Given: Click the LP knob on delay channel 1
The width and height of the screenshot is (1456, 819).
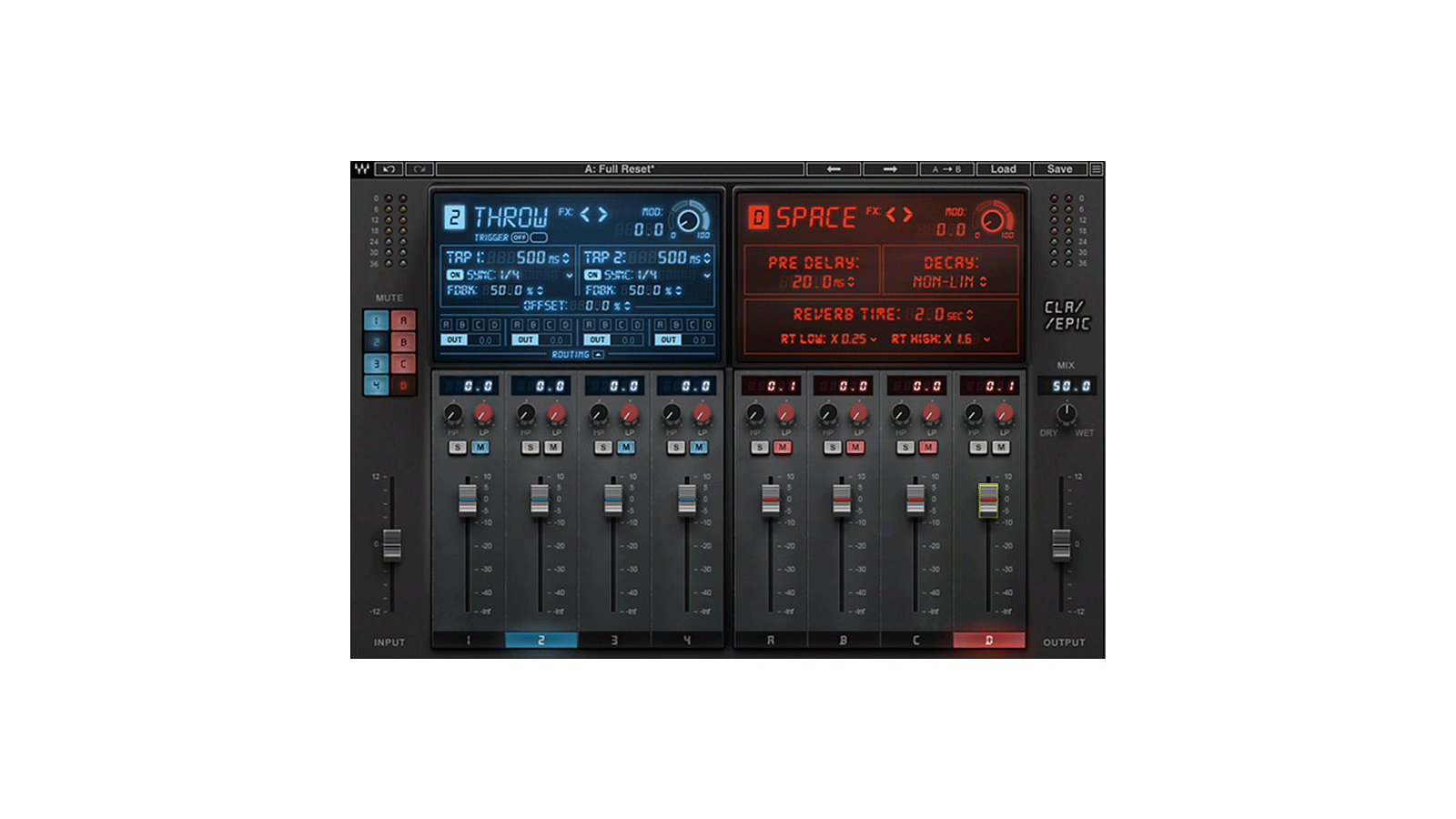Looking at the screenshot, I should (x=483, y=415).
